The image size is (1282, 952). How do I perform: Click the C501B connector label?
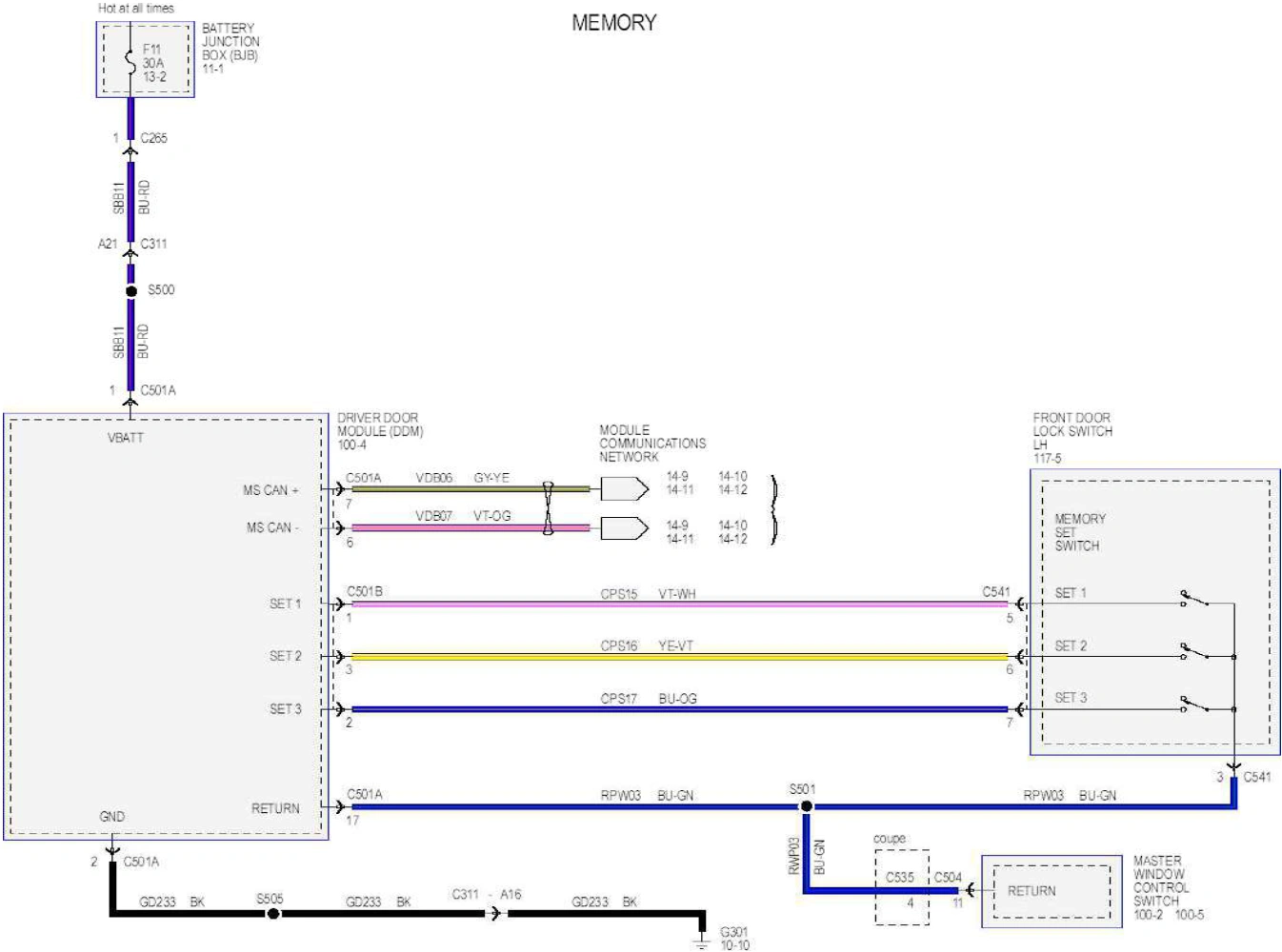365,591
